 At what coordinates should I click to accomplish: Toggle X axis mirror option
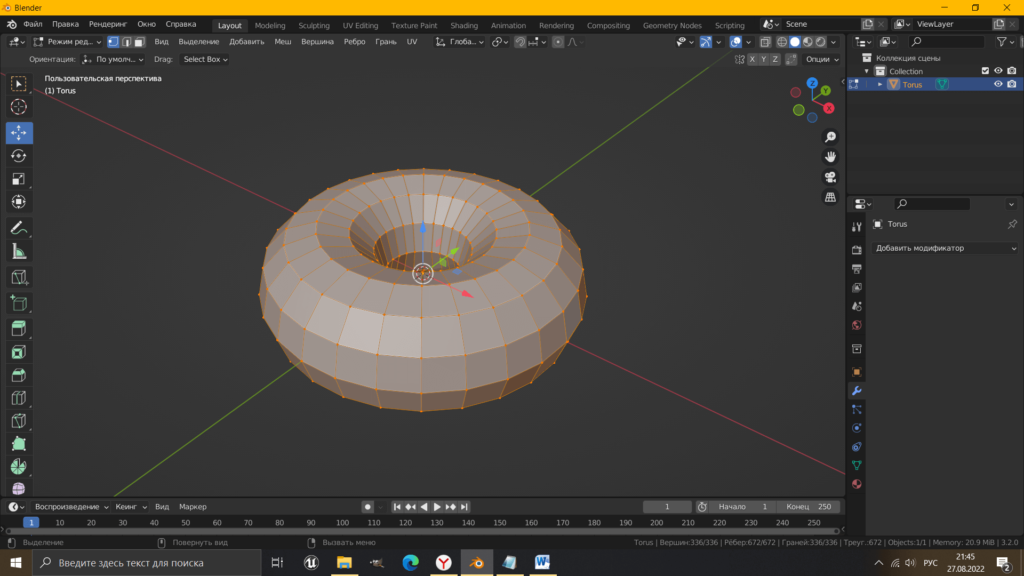click(x=750, y=60)
